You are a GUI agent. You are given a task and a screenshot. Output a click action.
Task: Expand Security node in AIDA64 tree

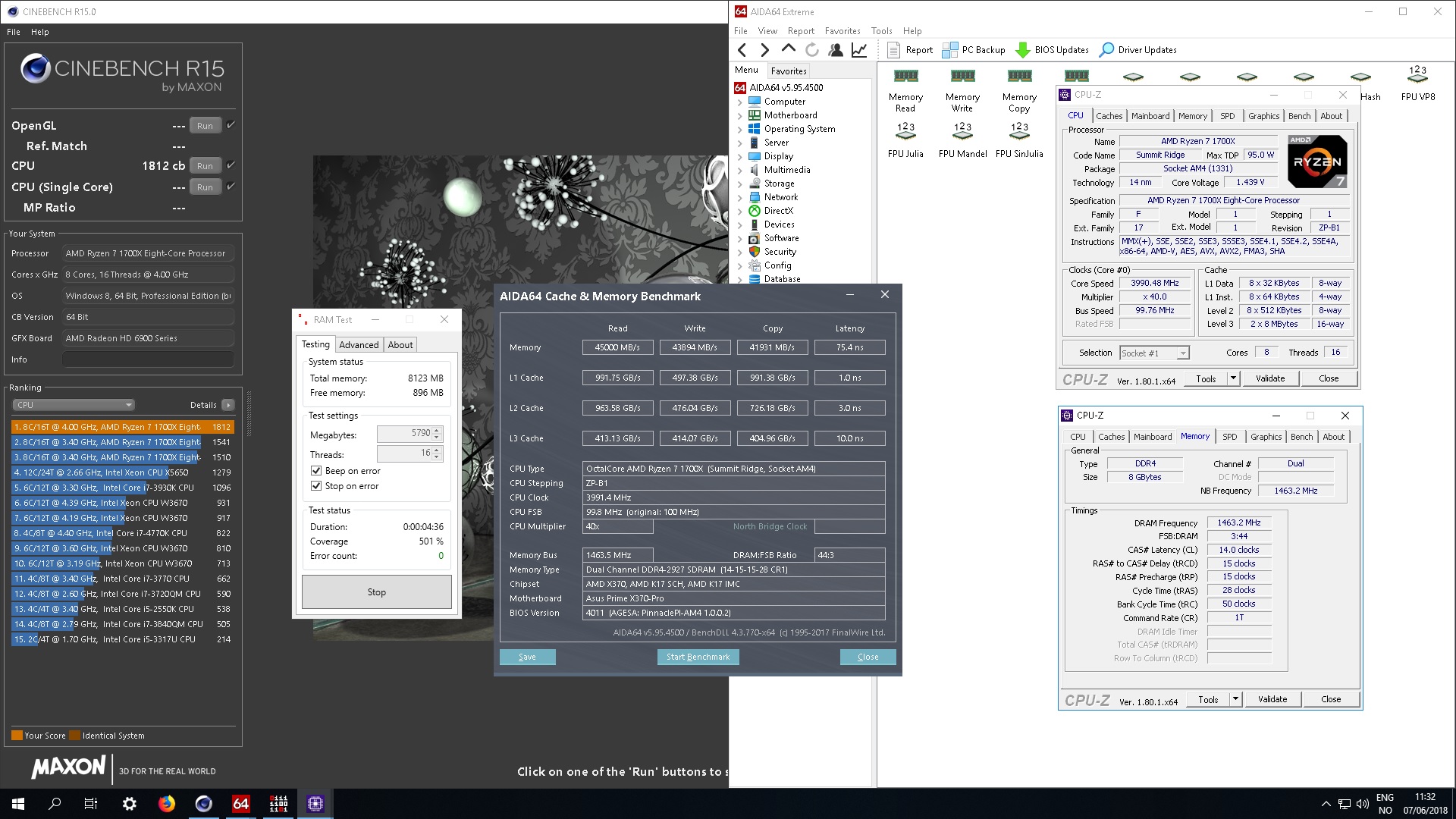pyautogui.click(x=740, y=252)
